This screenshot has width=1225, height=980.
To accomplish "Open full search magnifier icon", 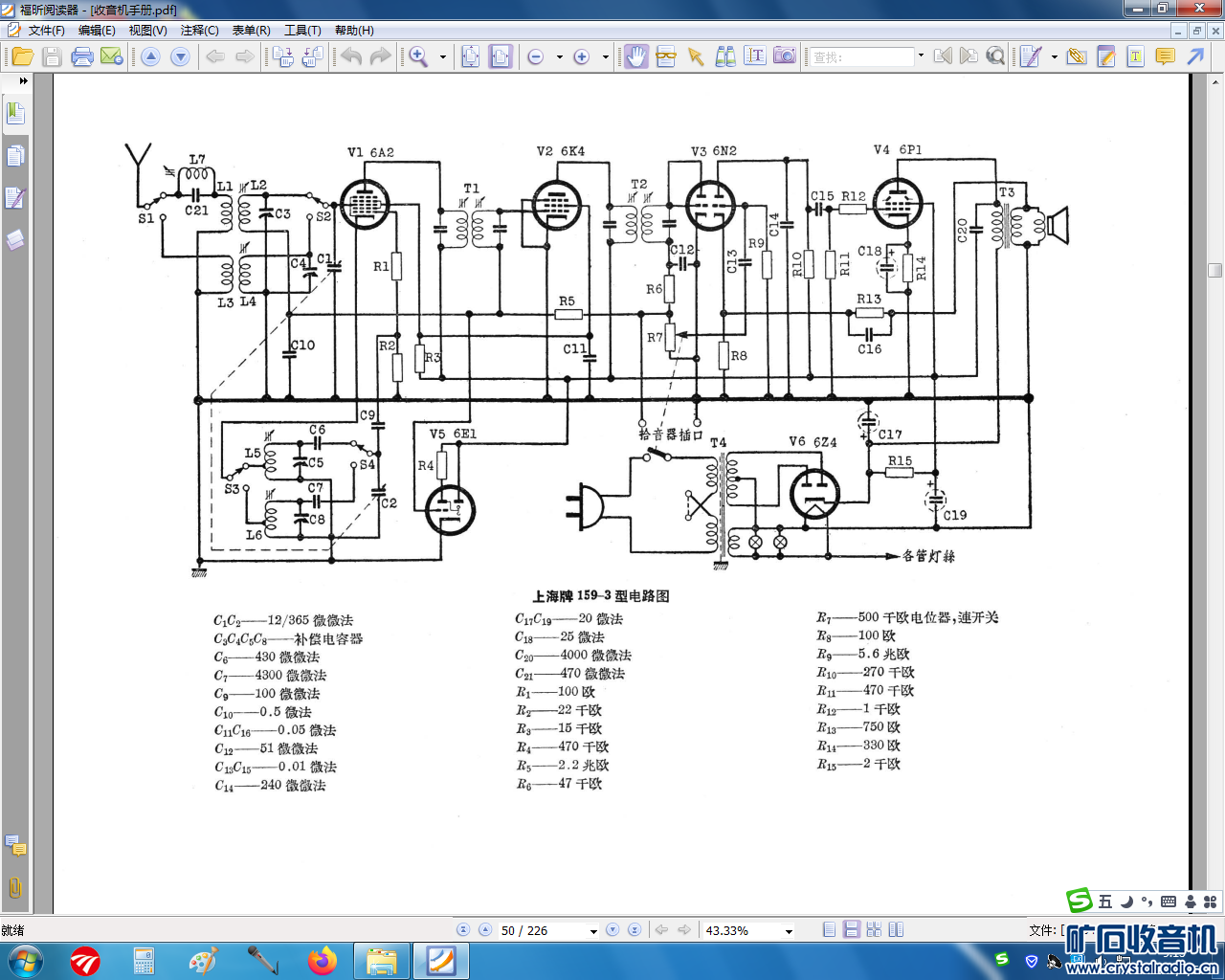I will point(995,56).
